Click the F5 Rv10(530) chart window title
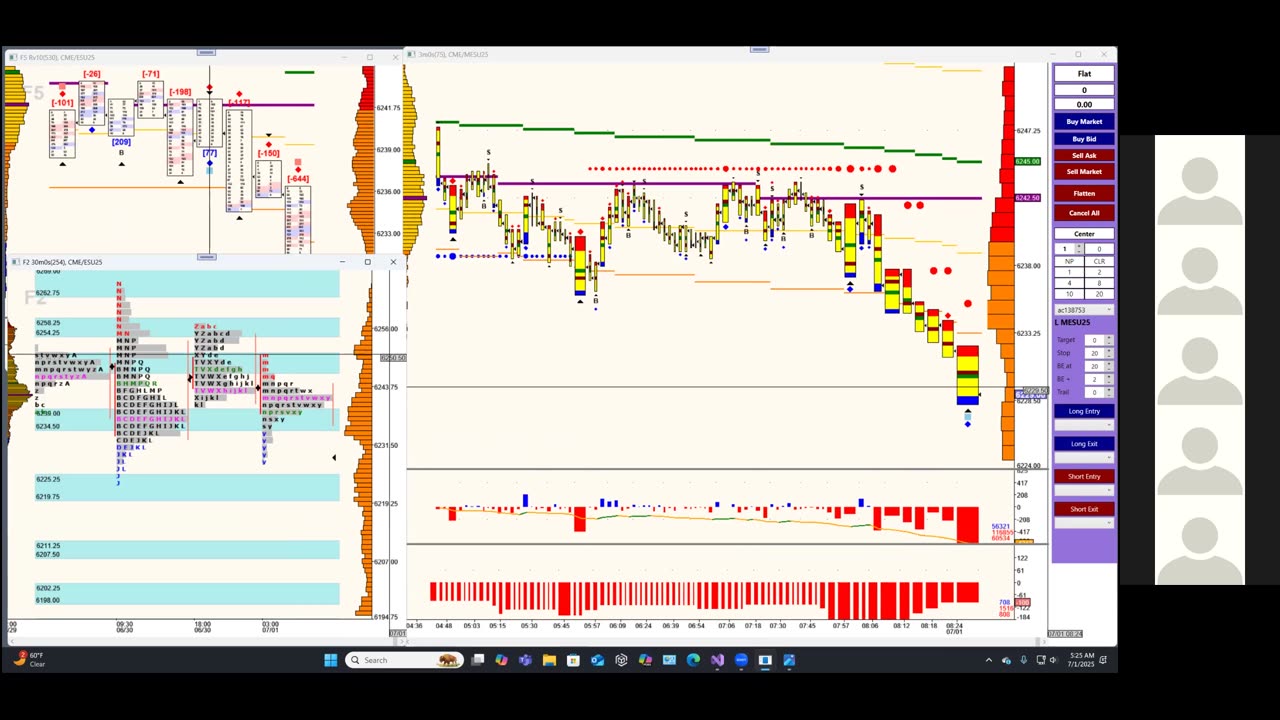The image size is (1280, 720). [59, 57]
